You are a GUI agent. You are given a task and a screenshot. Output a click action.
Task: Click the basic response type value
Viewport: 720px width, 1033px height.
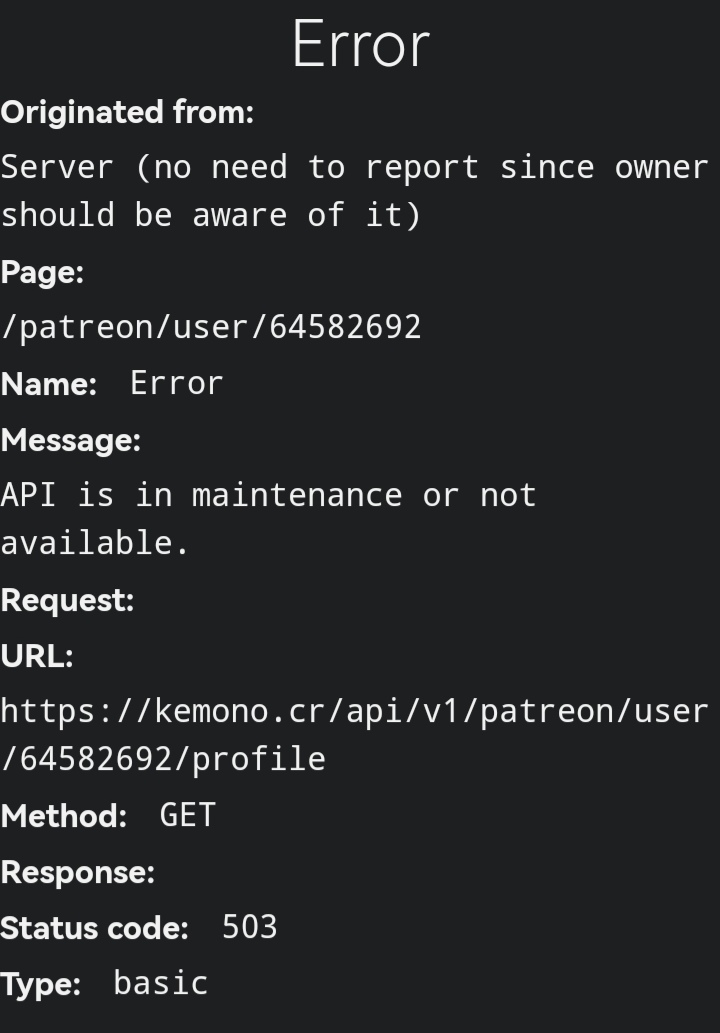160,983
